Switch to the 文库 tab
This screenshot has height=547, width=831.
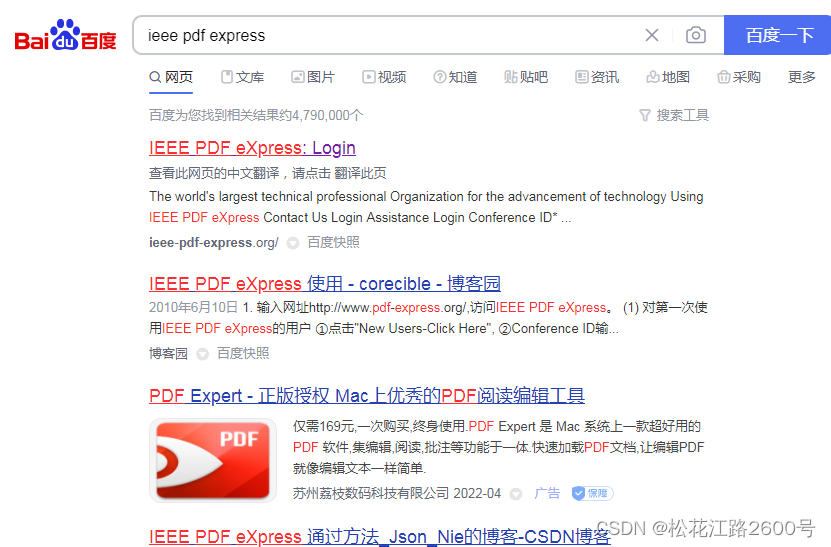click(242, 77)
